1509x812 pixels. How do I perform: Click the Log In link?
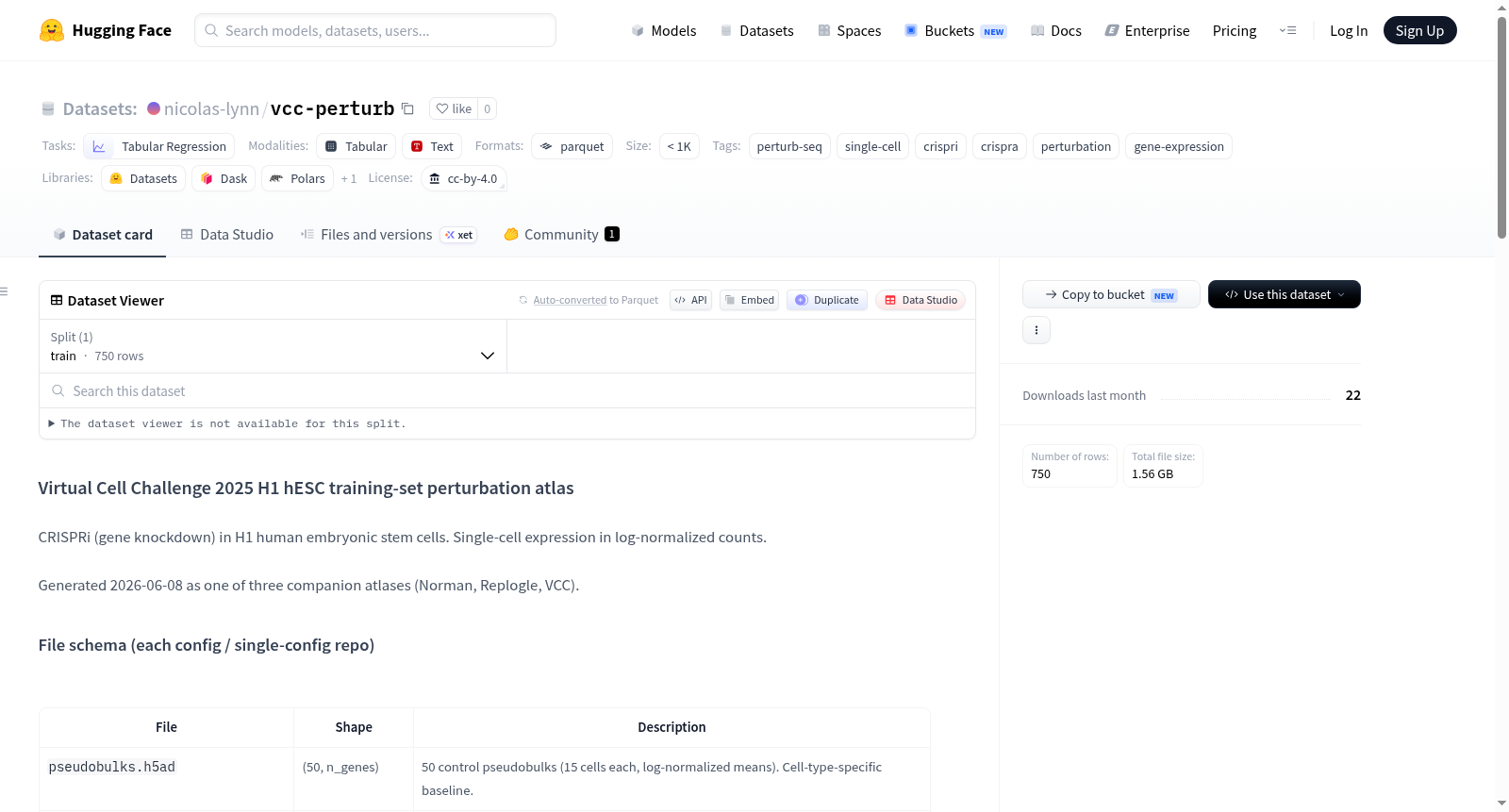tap(1349, 30)
